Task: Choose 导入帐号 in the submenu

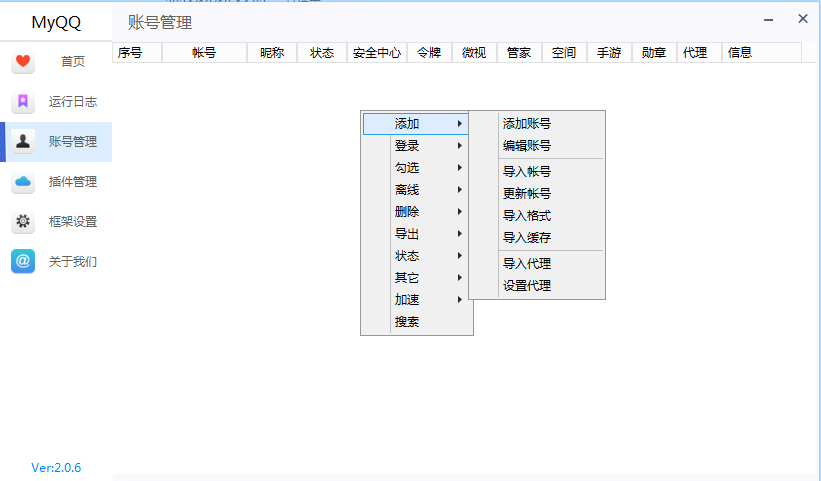Action: (527, 172)
